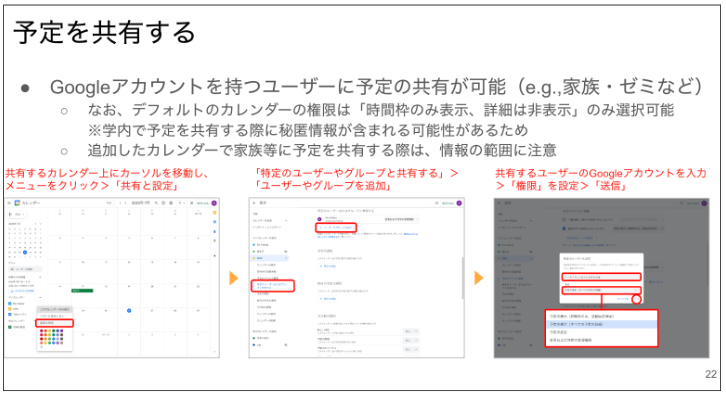Toggle yellow calendar checkbox under My calendars
Viewport: 726px width, 393px height.
10,309
